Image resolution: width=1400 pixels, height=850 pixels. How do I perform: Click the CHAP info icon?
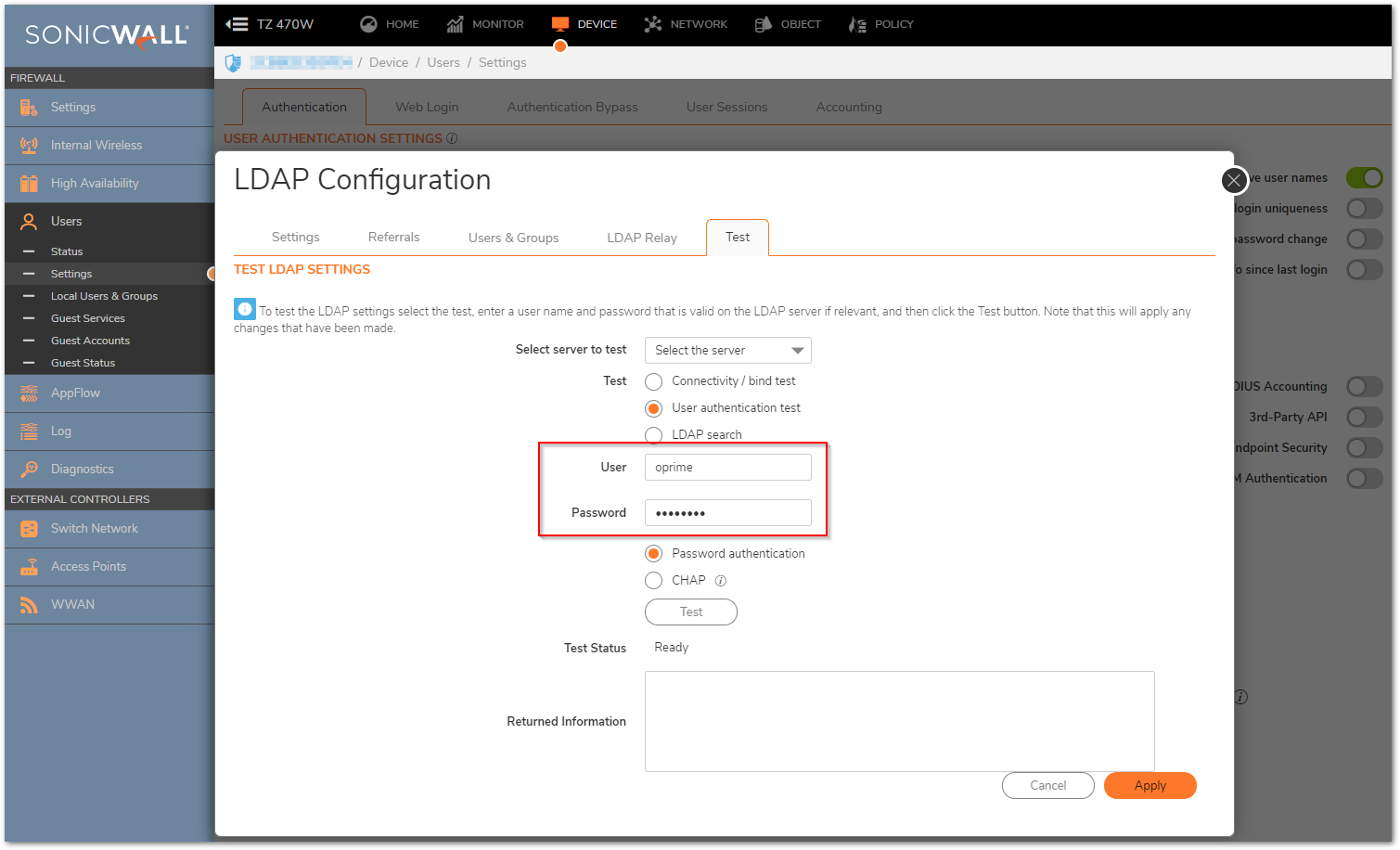721,581
